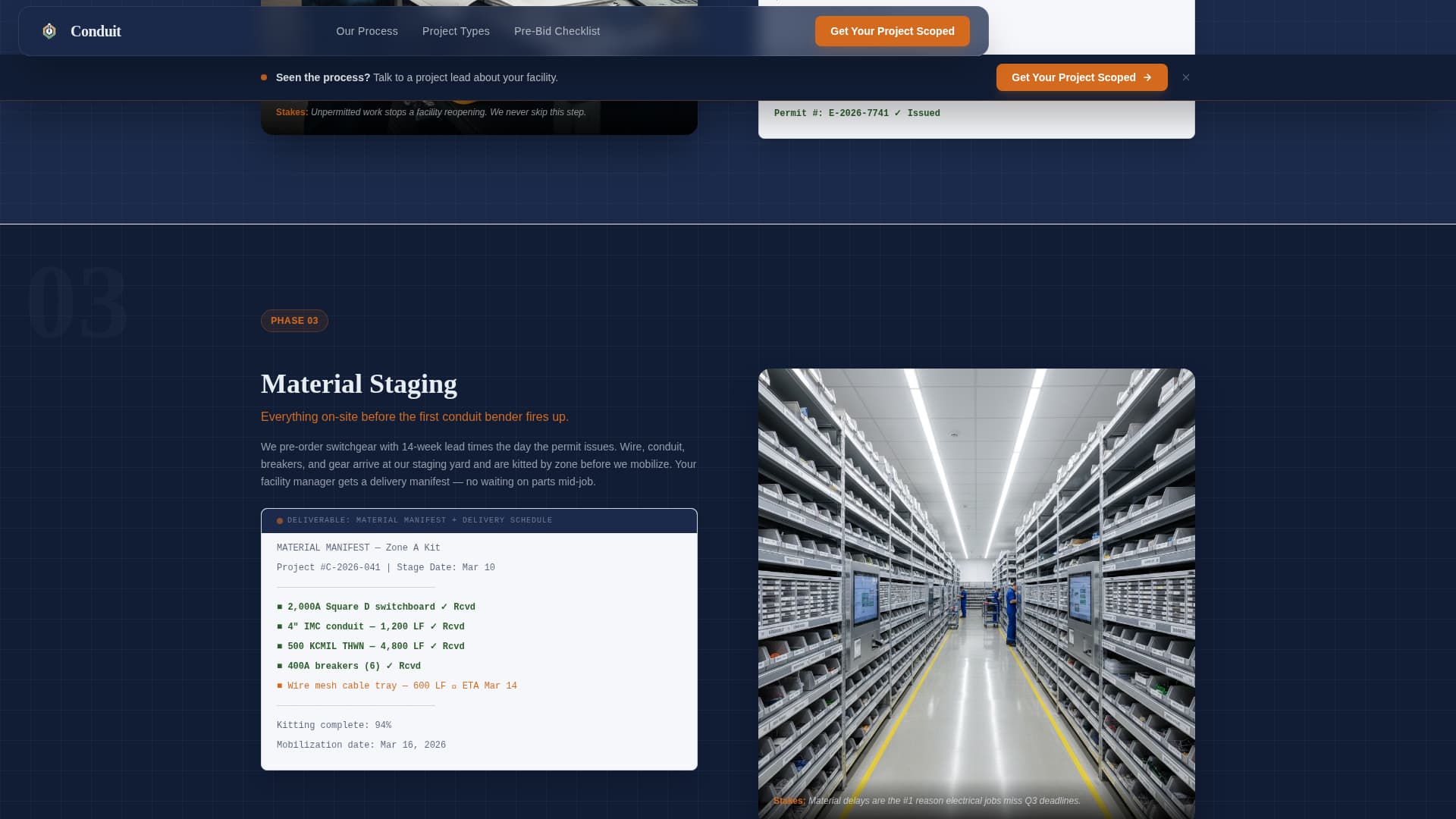
Task: Click the clock icon next to 'ETA Mar 14'
Action: click(453, 686)
